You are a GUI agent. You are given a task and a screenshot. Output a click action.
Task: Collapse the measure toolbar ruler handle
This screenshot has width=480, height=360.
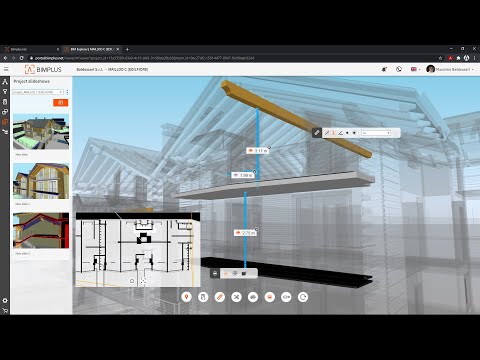click(317, 133)
